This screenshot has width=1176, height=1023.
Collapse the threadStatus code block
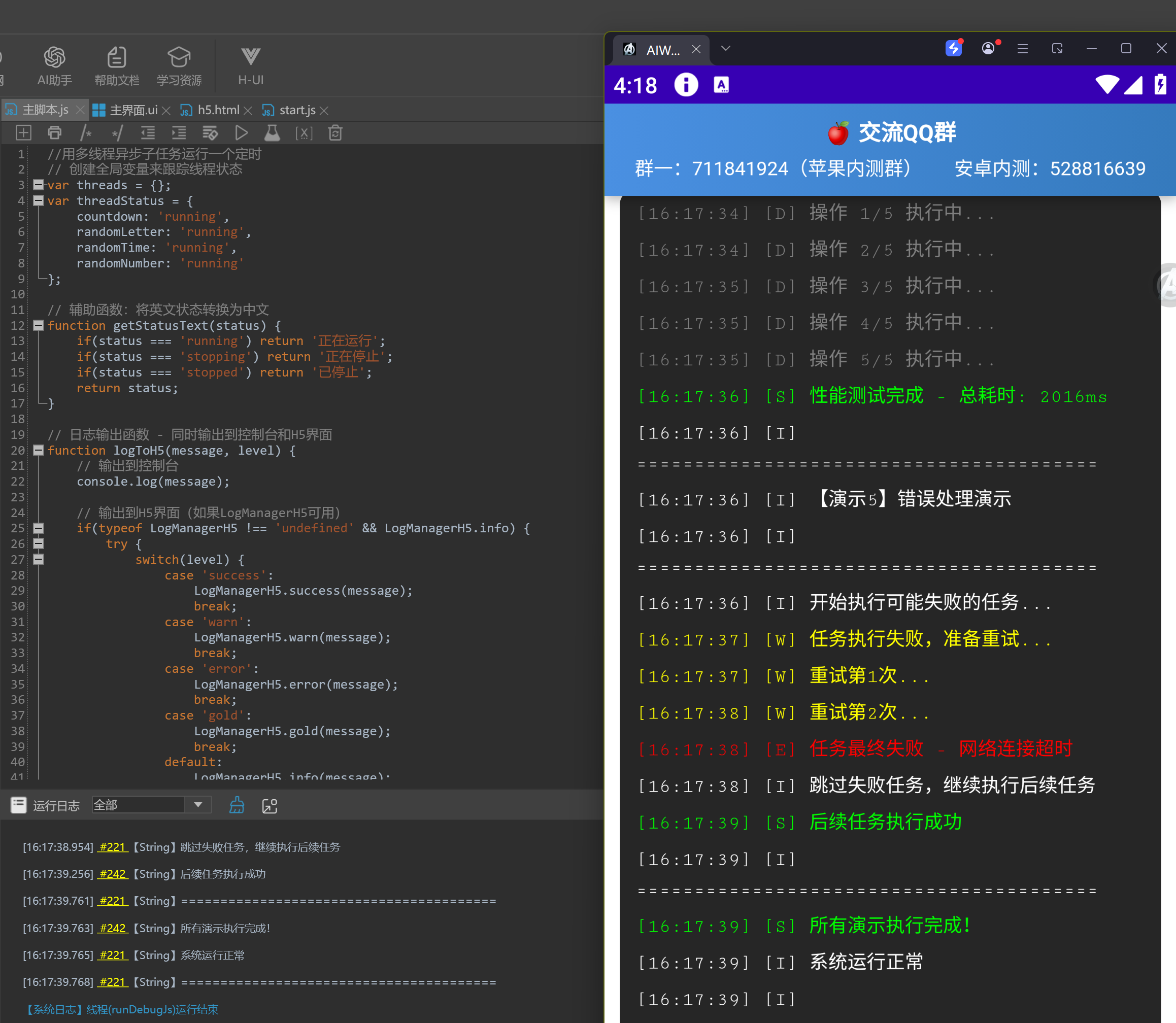click(x=38, y=200)
